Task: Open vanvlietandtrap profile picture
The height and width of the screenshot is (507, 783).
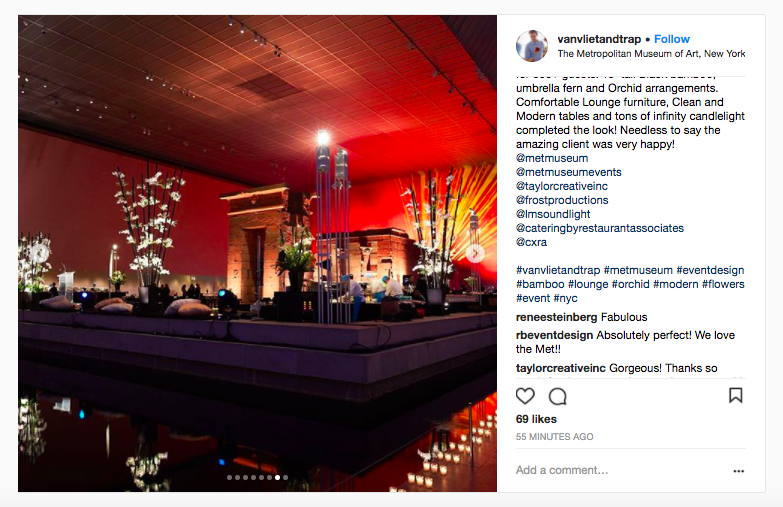Action: coord(532,46)
